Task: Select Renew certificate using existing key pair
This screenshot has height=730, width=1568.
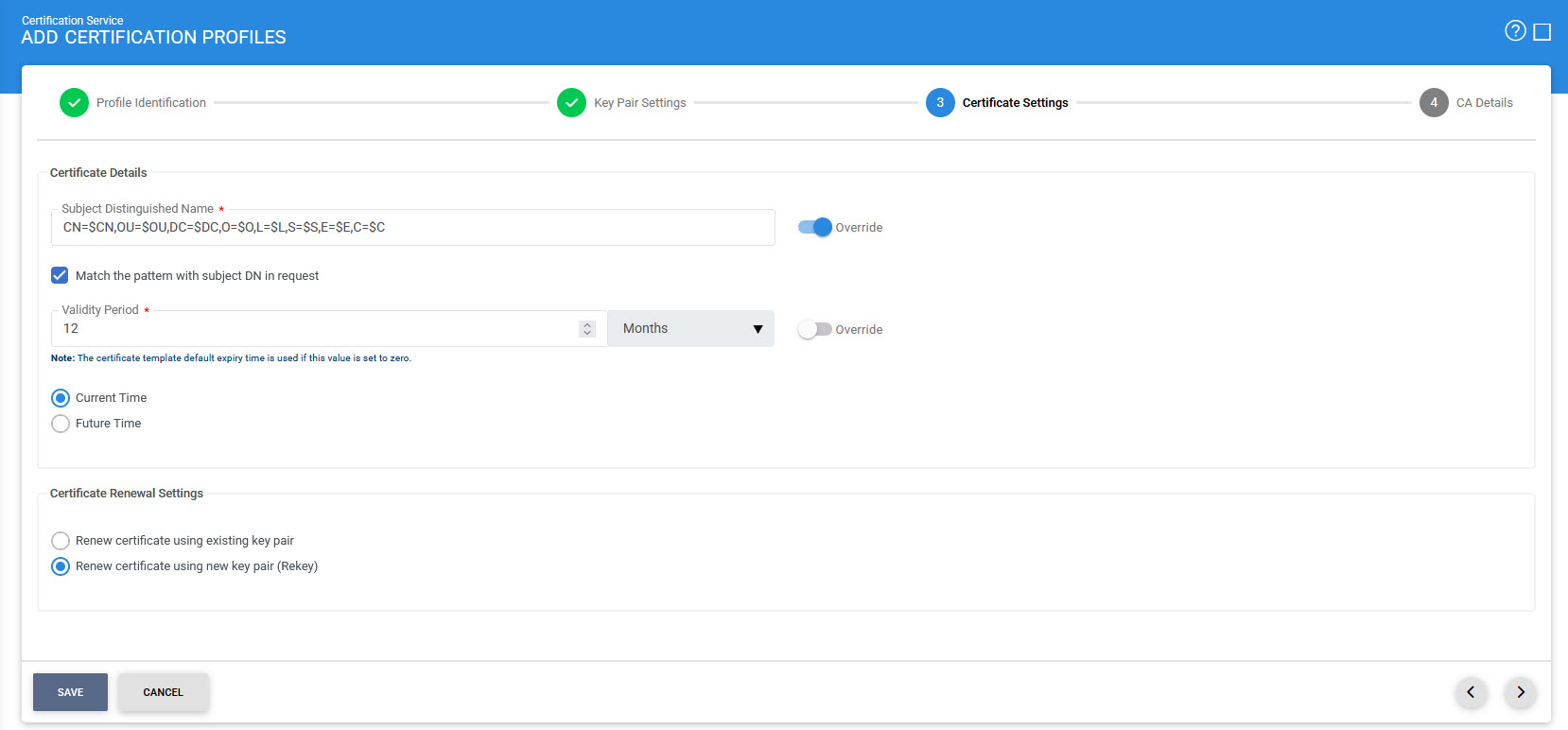Action: click(x=61, y=541)
